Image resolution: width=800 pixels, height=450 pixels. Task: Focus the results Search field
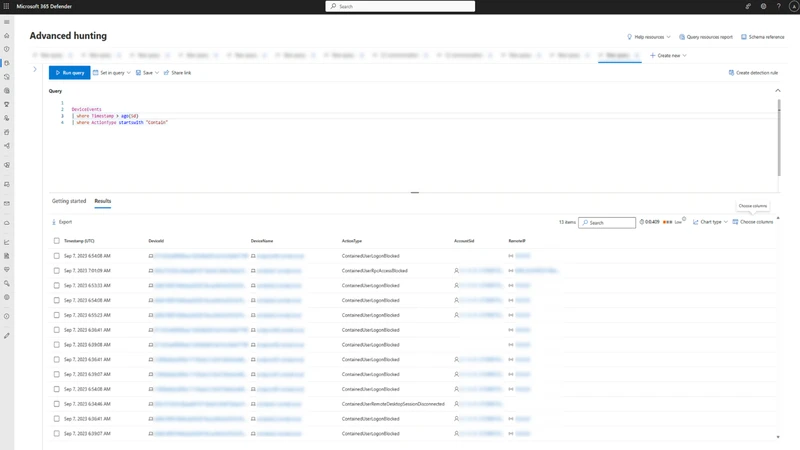point(607,222)
